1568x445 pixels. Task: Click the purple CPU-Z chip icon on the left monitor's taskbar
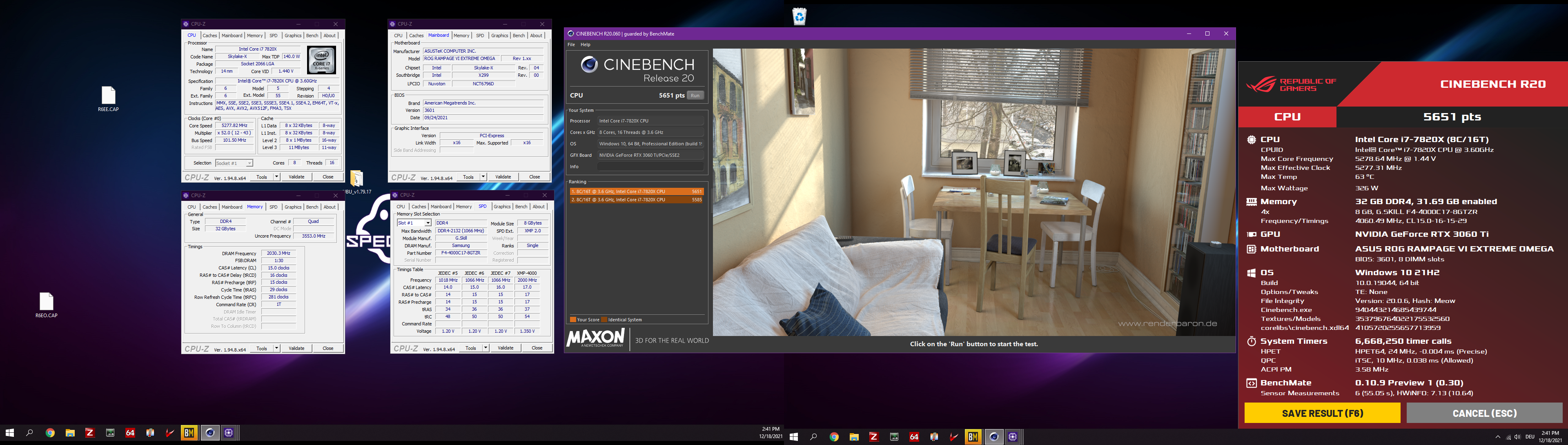click(229, 433)
